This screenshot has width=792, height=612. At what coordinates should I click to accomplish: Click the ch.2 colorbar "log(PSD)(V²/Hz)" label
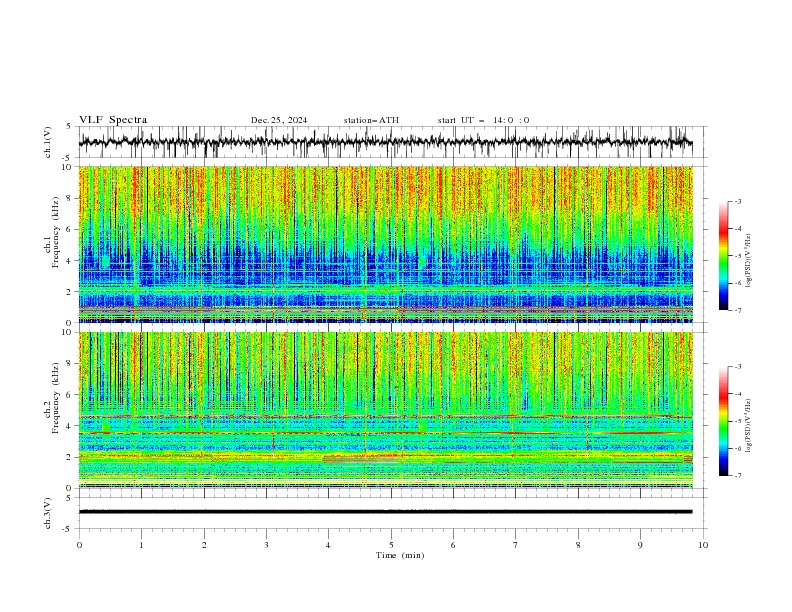tap(749, 426)
